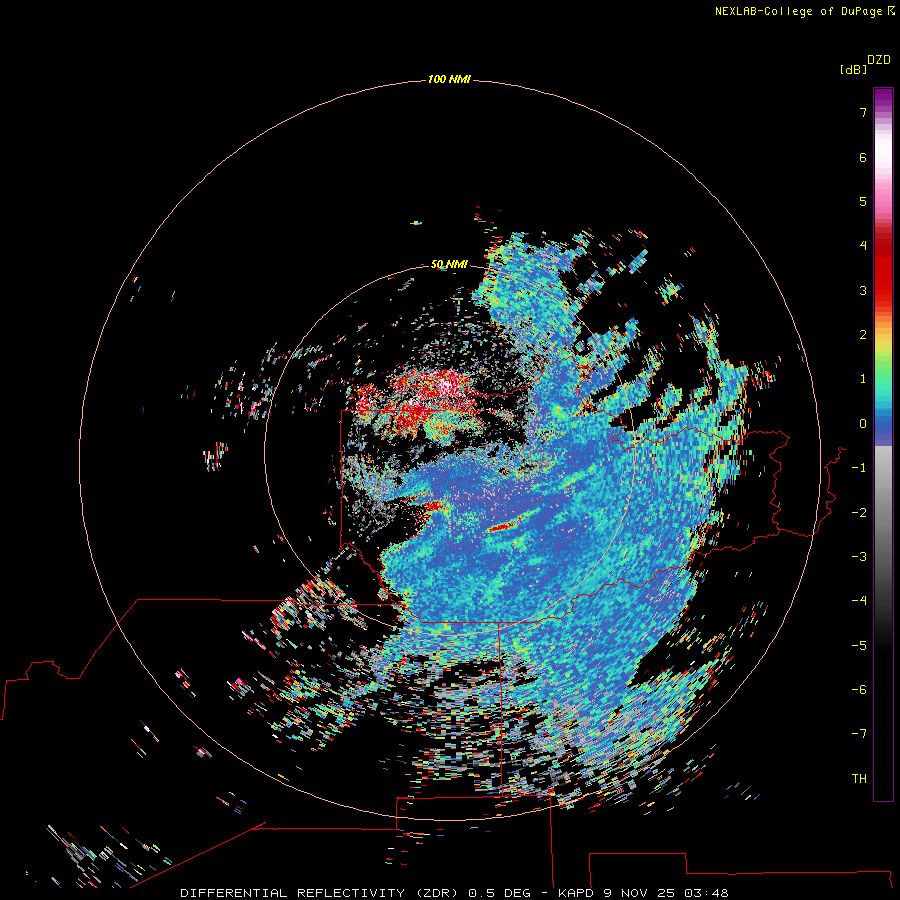
Task: Click the 9 NOV 25 date text
Action: (640, 893)
